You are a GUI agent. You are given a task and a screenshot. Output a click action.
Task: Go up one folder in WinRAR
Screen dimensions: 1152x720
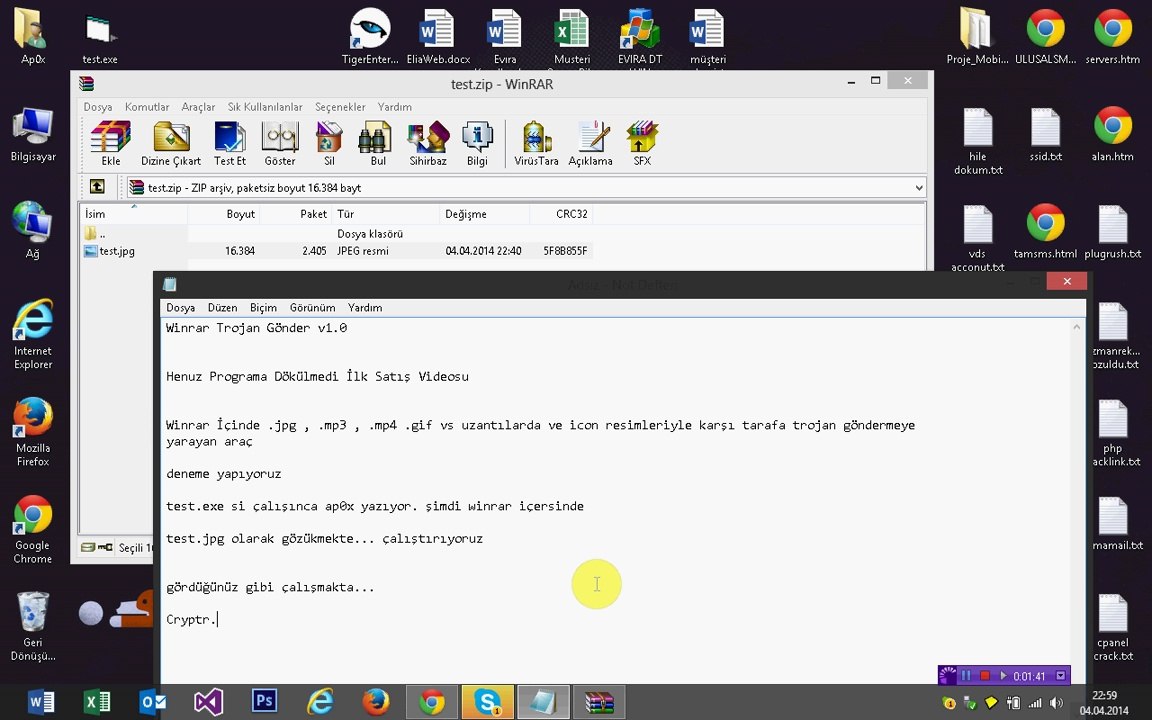pos(97,187)
